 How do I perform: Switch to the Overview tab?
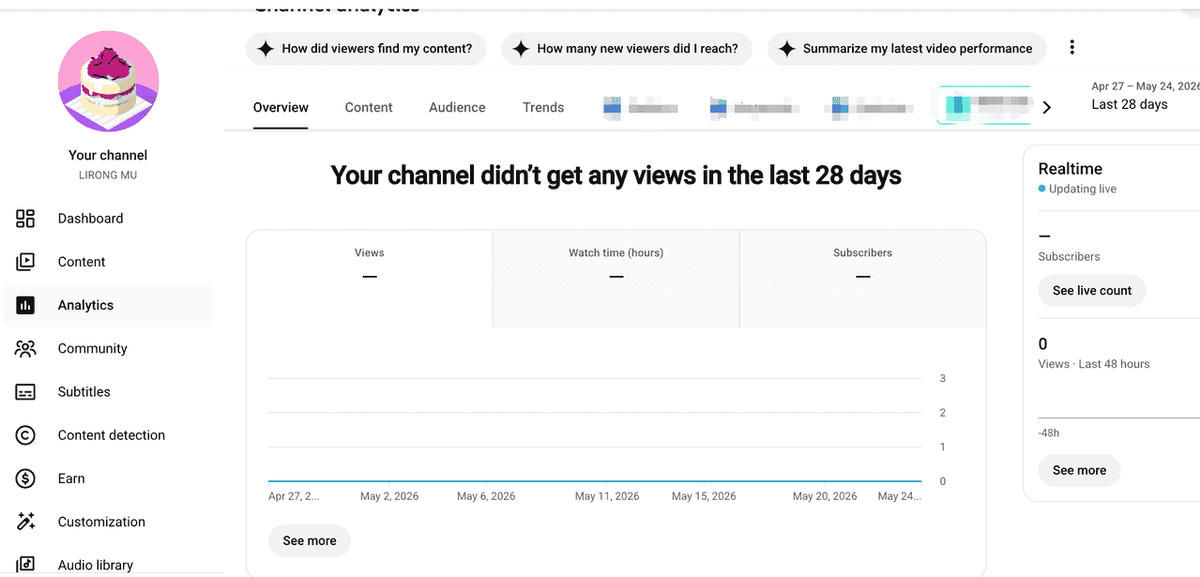click(281, 107)
